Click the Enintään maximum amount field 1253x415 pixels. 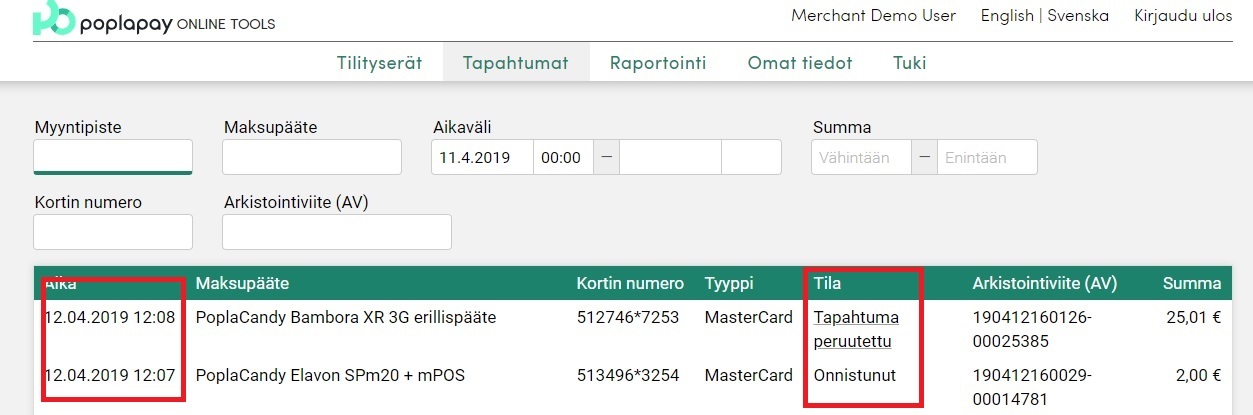[x=987, y=157]
